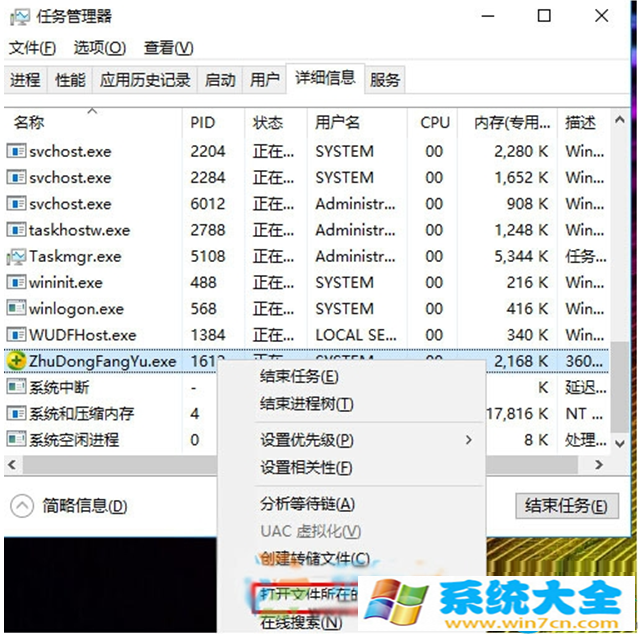The height and width of the screenshot is (636, 640).
Task: Choose 设置相关性(F) in the context menu
Action: point(307,468)
